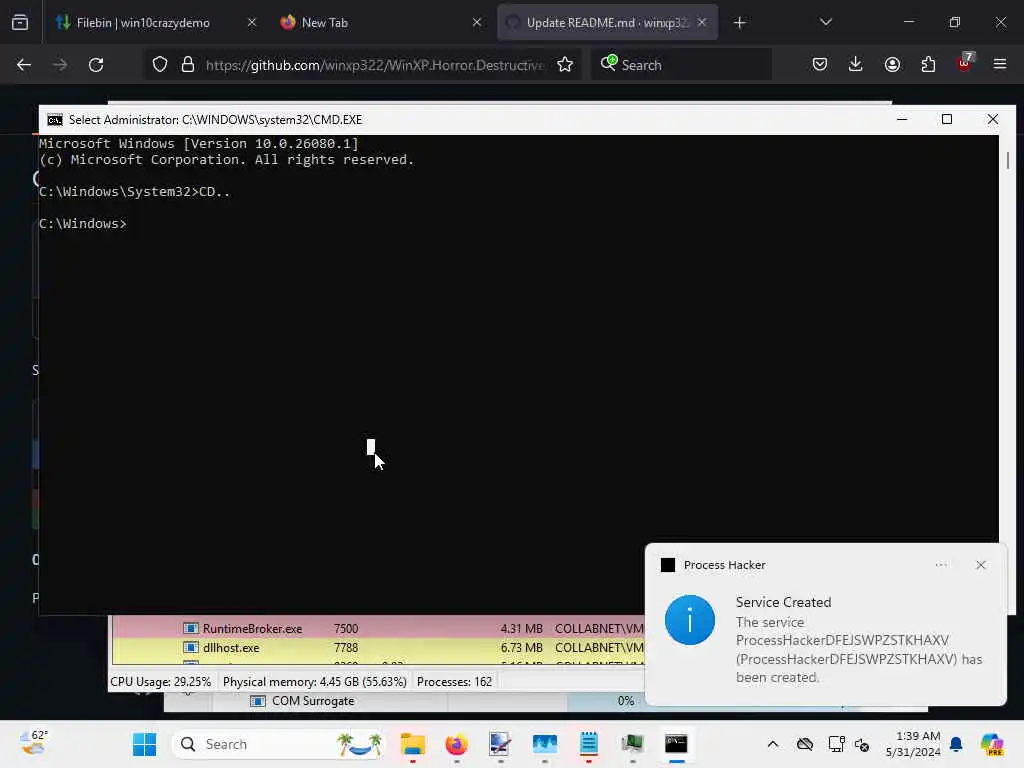Viewport: 1024px width, 768px height.
Task: Go forward one page in Firefox
Action: click(59, 65)
